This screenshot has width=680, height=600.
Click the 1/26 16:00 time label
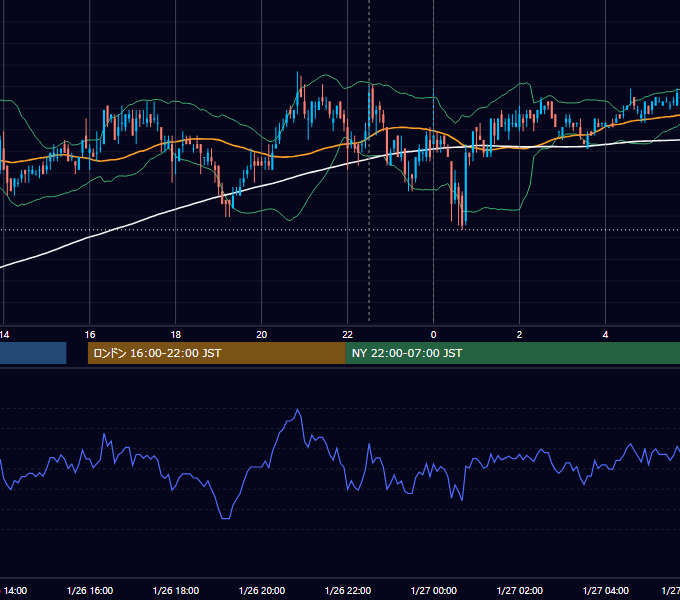tap(90, 590)
